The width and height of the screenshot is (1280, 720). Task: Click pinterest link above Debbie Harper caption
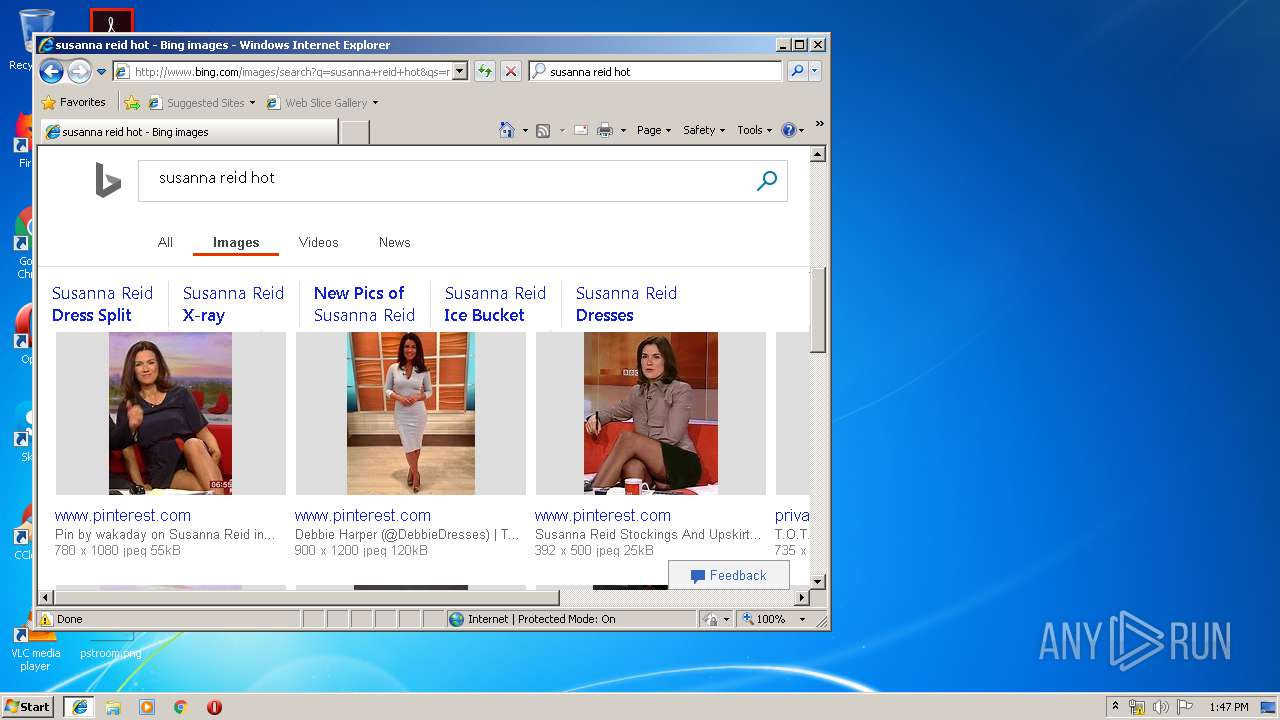point(363,515)
